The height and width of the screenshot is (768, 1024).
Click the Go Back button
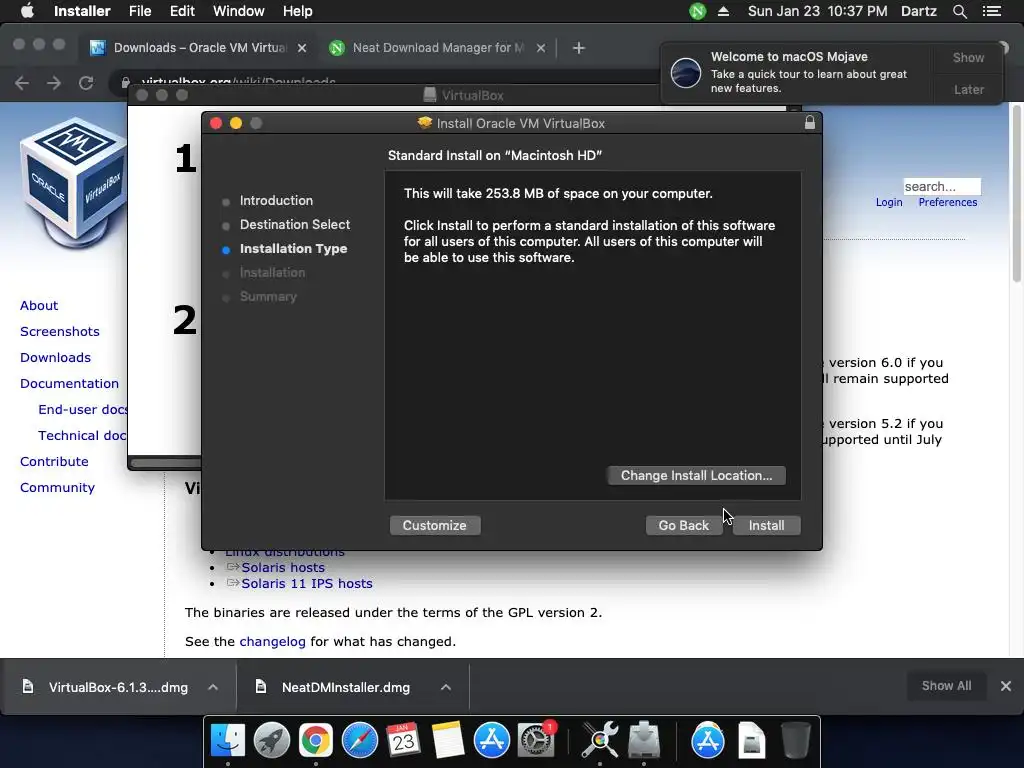coord(683,526)
